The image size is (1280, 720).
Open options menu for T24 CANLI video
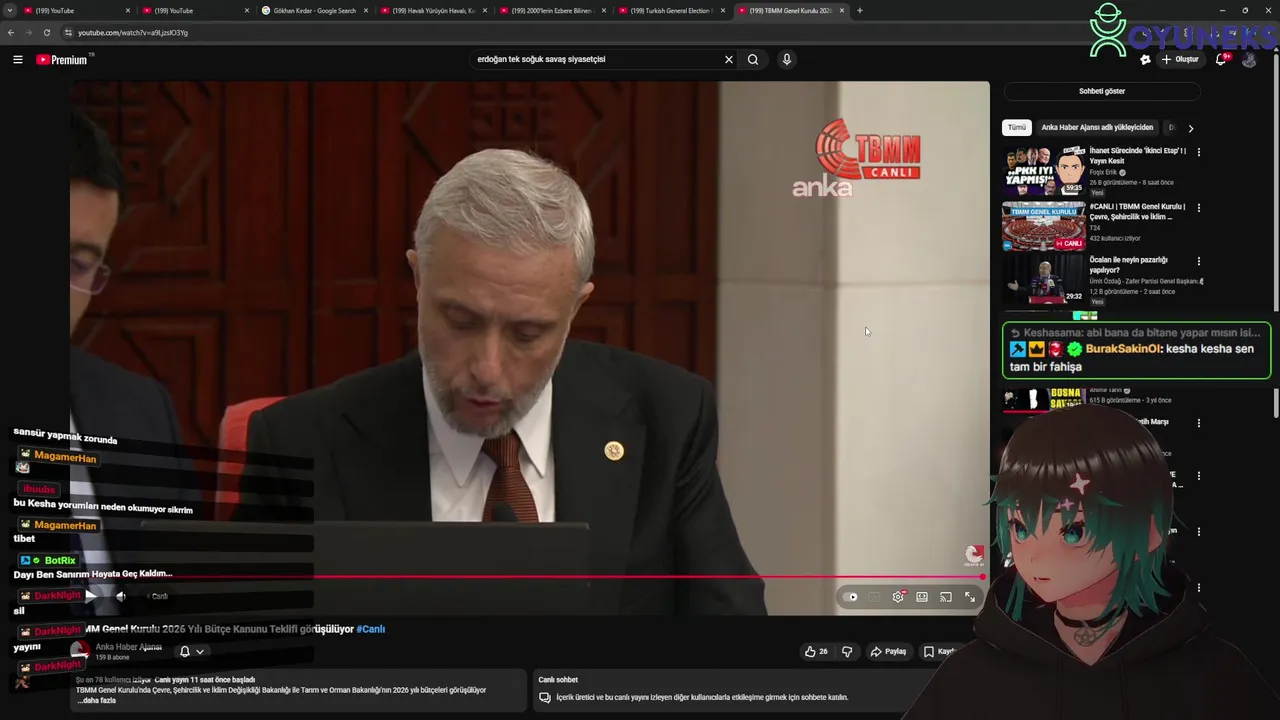point(1198,208)
